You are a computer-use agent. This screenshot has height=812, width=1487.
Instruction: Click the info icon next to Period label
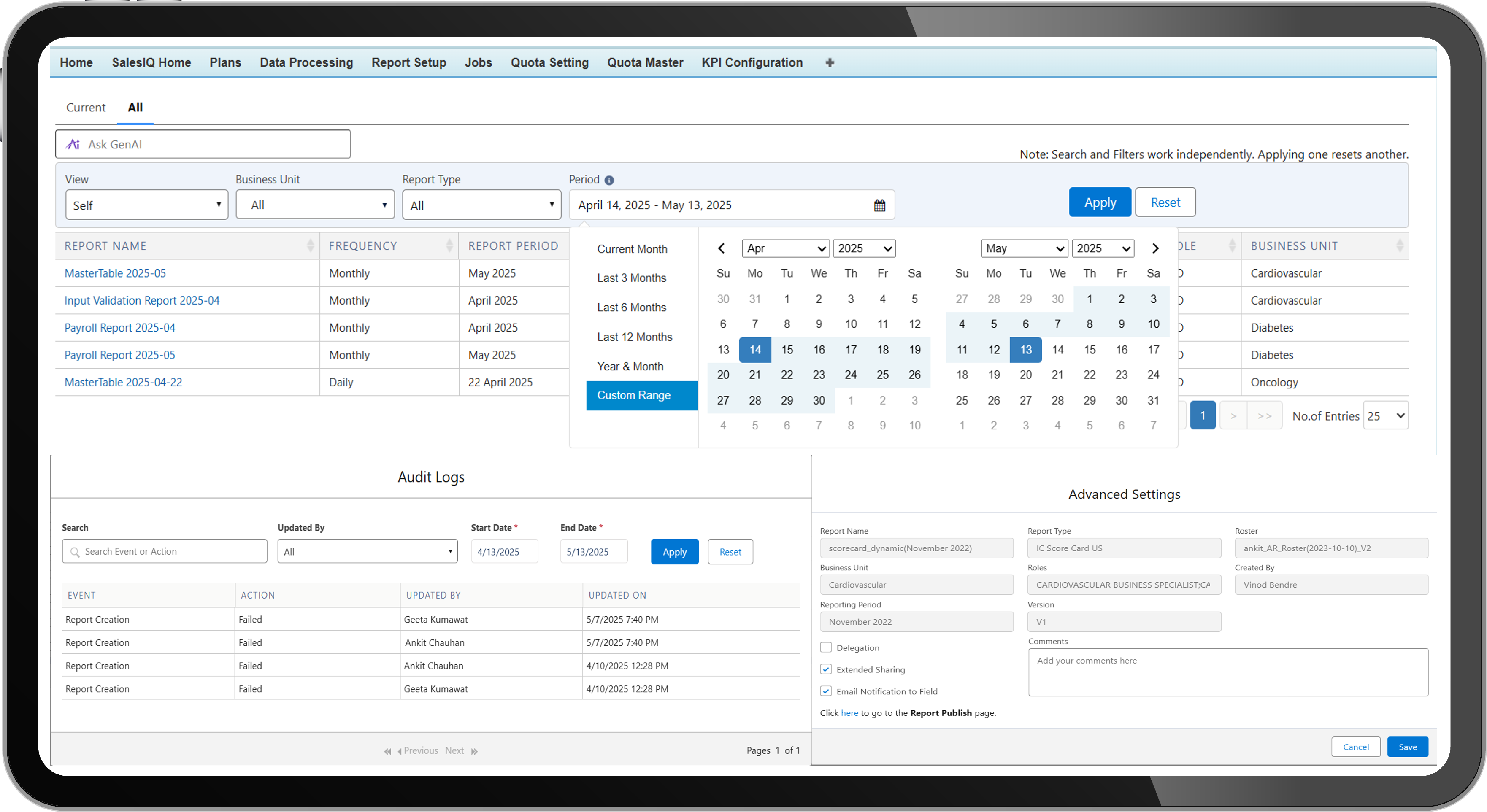[610, 179]
